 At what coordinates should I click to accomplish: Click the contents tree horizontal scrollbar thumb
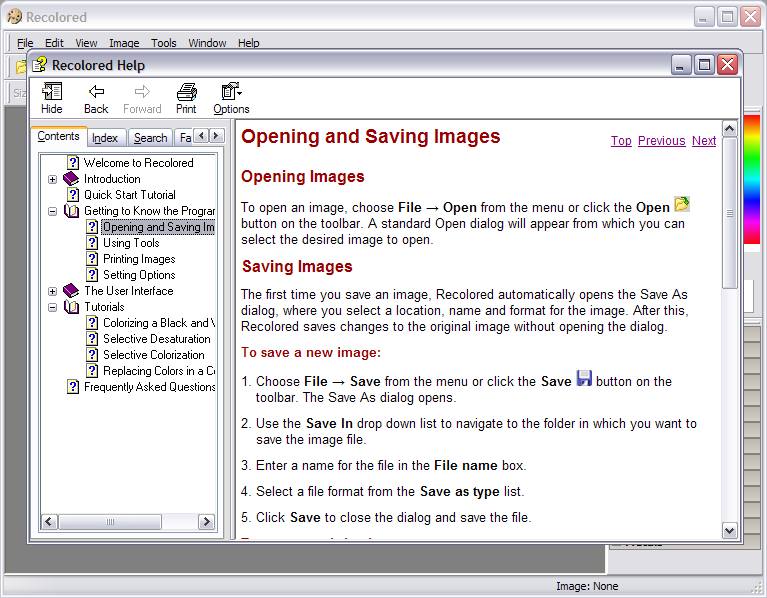coord(110,522)
